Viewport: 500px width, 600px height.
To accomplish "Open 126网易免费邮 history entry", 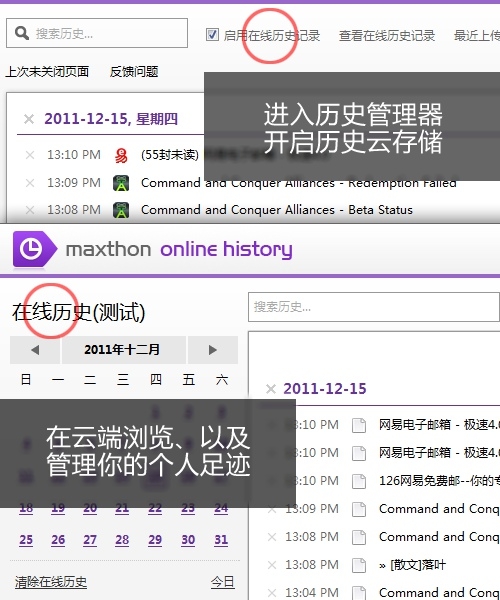I will click(x=439, y=481).
